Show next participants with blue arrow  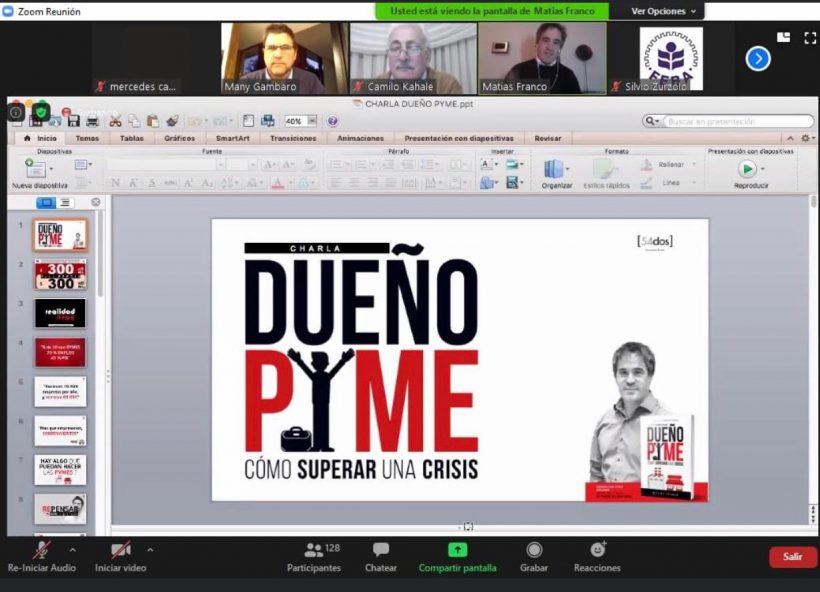758,59
